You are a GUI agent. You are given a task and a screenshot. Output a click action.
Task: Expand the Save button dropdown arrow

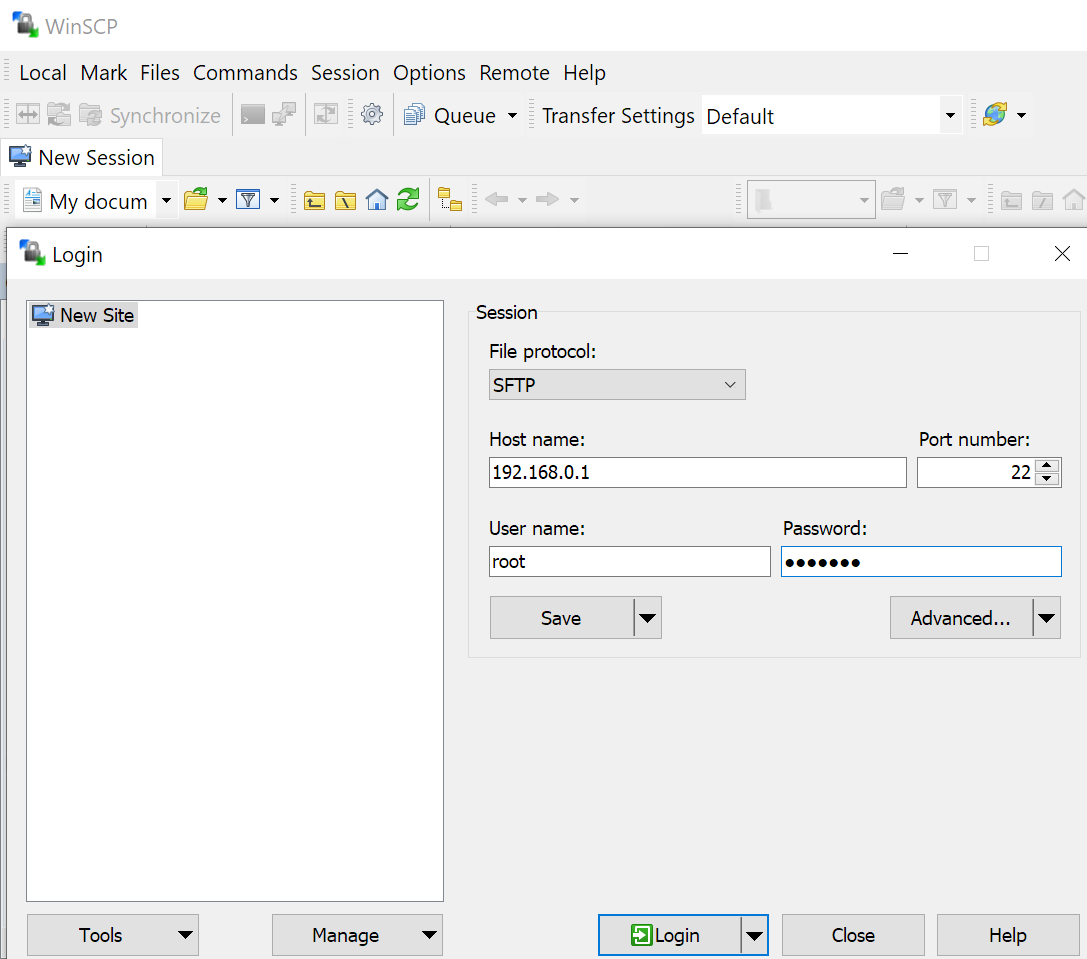point(647,618)
